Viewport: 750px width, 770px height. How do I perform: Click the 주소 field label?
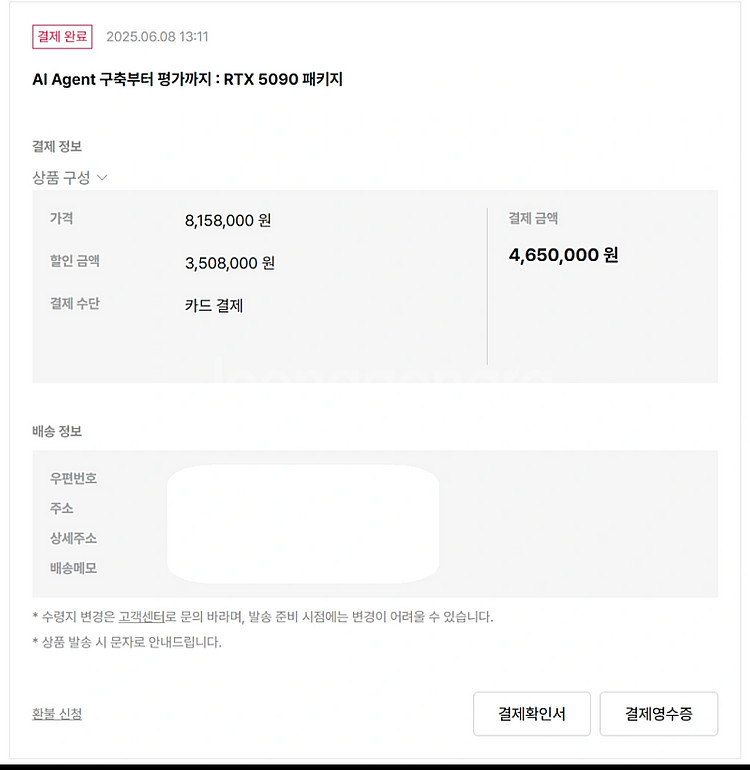click(x=61, y=508)
